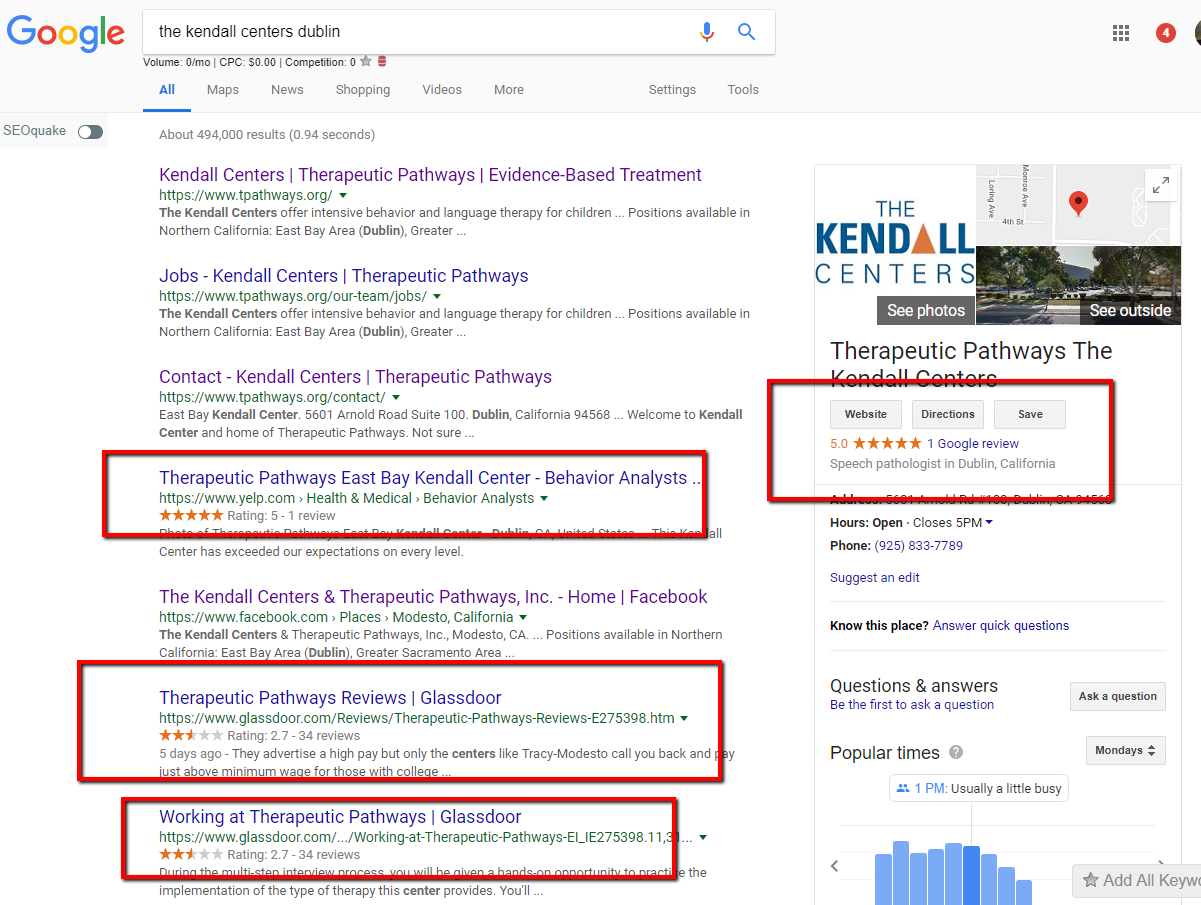Screen dimensions: 1201x905
Task: Click the blue search magnifier icon
Action: pyautogui.click(x=746, y=32)
